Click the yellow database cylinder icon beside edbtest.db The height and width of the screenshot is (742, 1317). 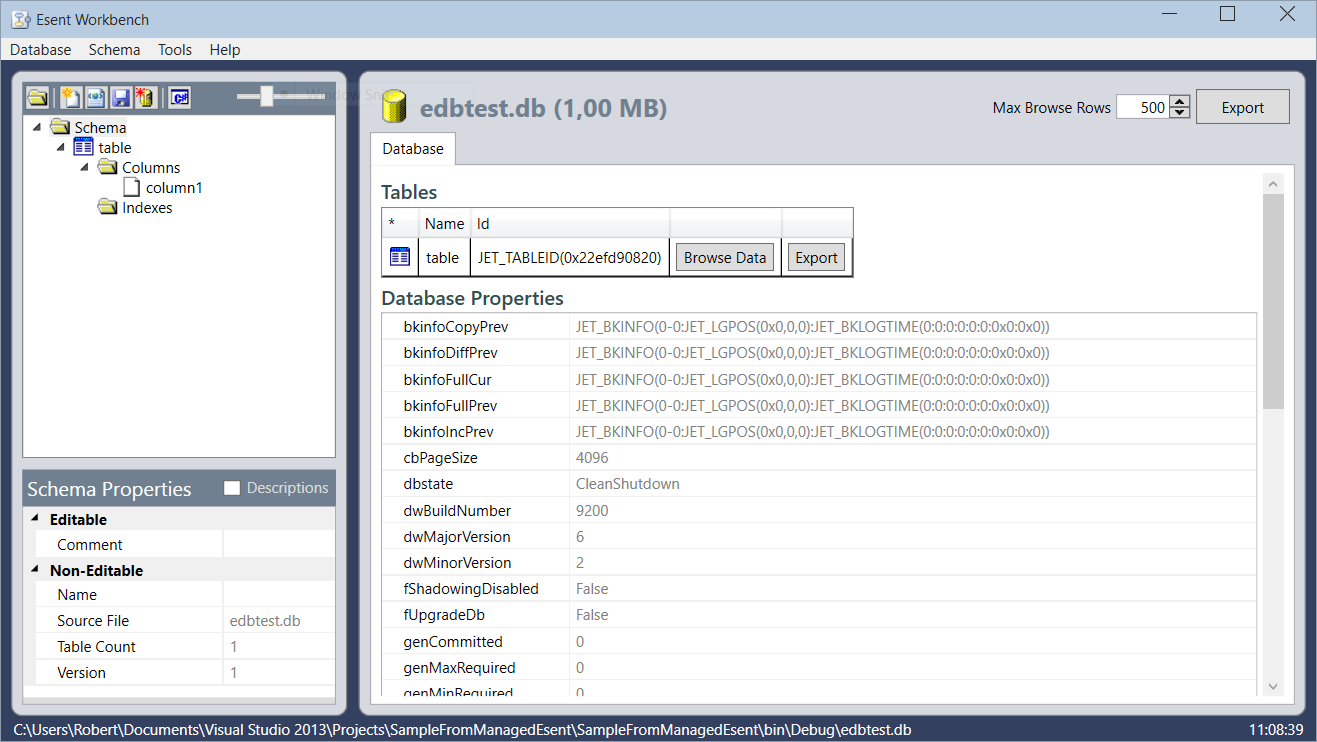394,108
